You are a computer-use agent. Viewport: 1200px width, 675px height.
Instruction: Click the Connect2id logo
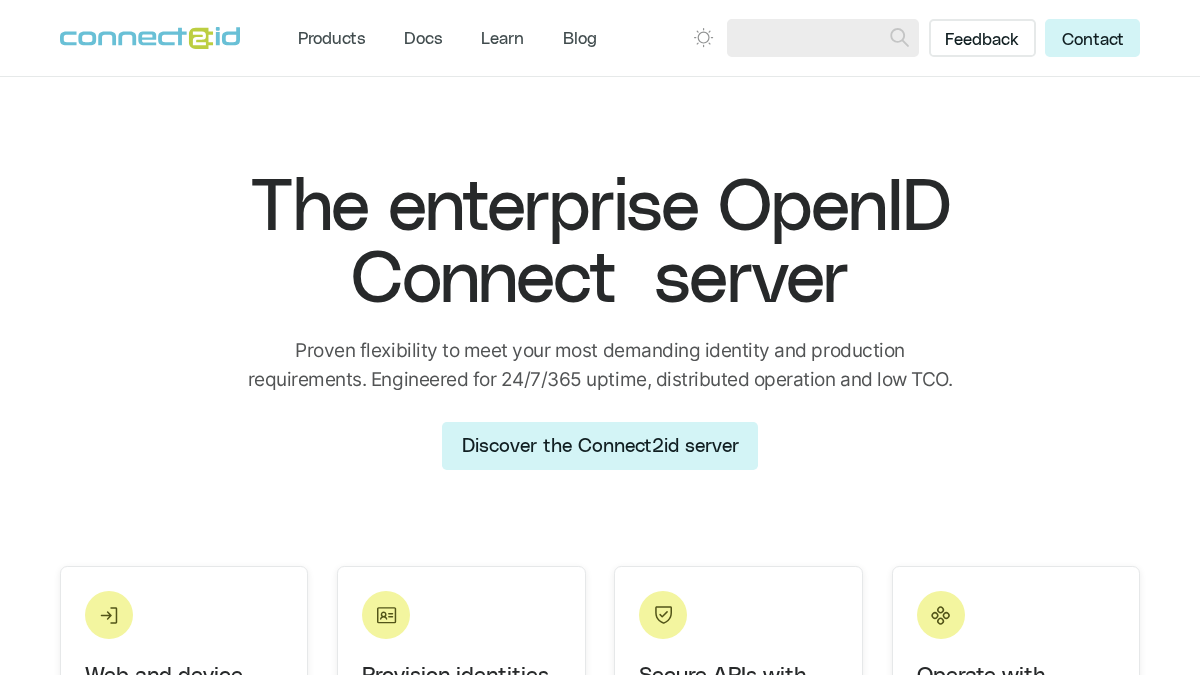pyautogui.click(x=150, y=38)
